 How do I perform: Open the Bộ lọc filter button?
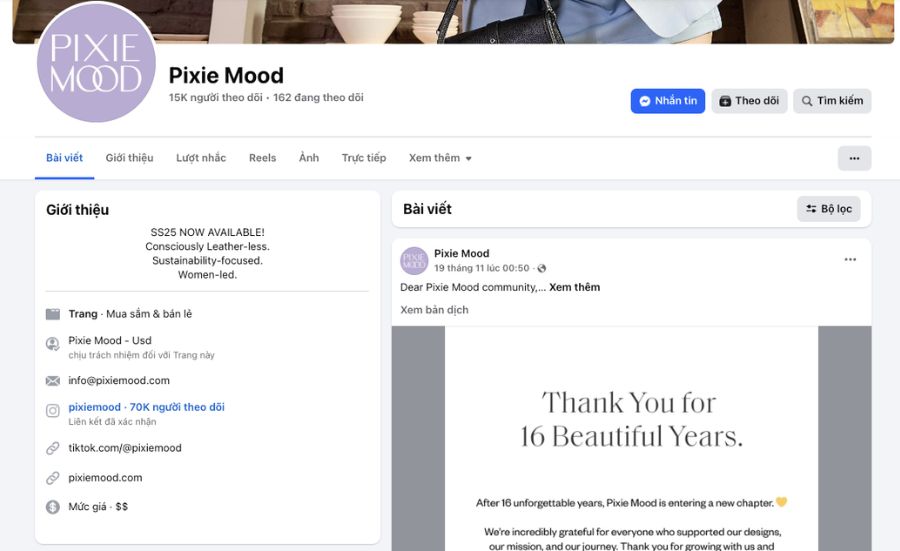(828, 209)
